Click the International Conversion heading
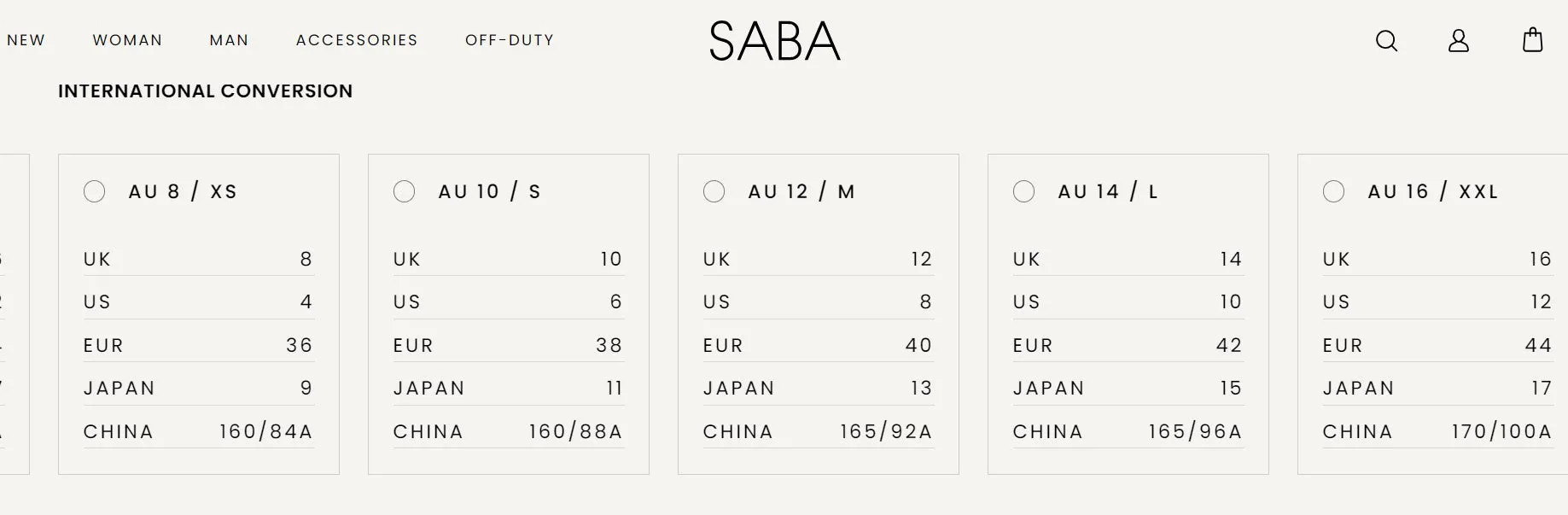The height and width of the screenshot is (515, 1568). (205, 91)
